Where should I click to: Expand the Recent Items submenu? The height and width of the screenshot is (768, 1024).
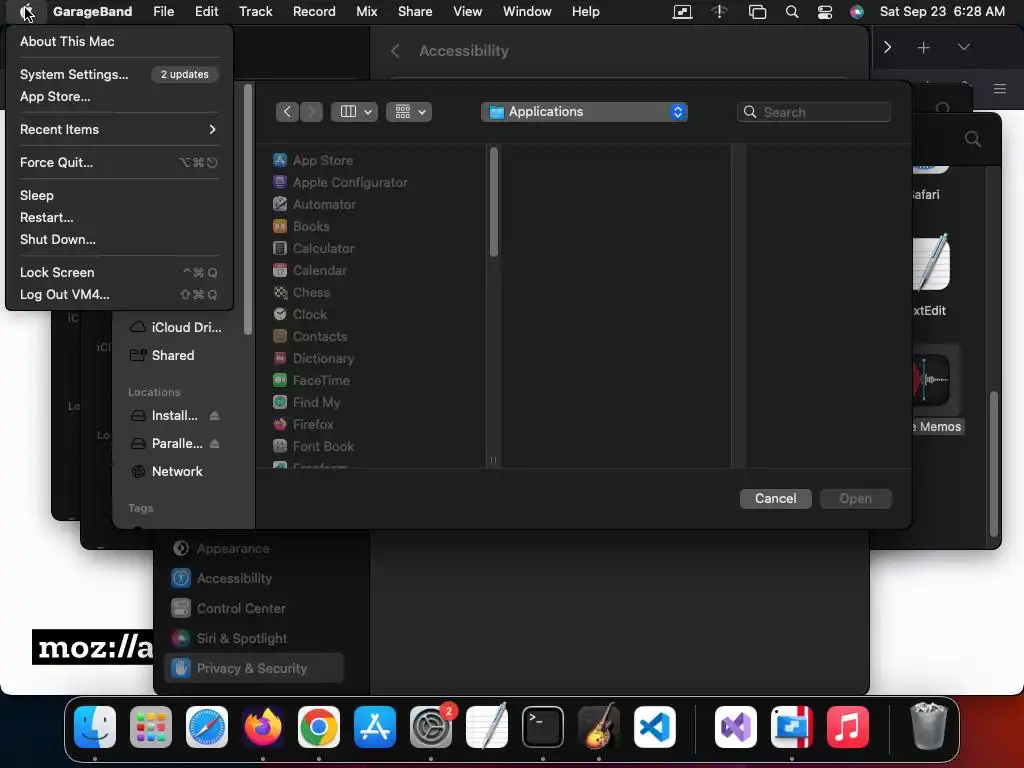(119, 129)
